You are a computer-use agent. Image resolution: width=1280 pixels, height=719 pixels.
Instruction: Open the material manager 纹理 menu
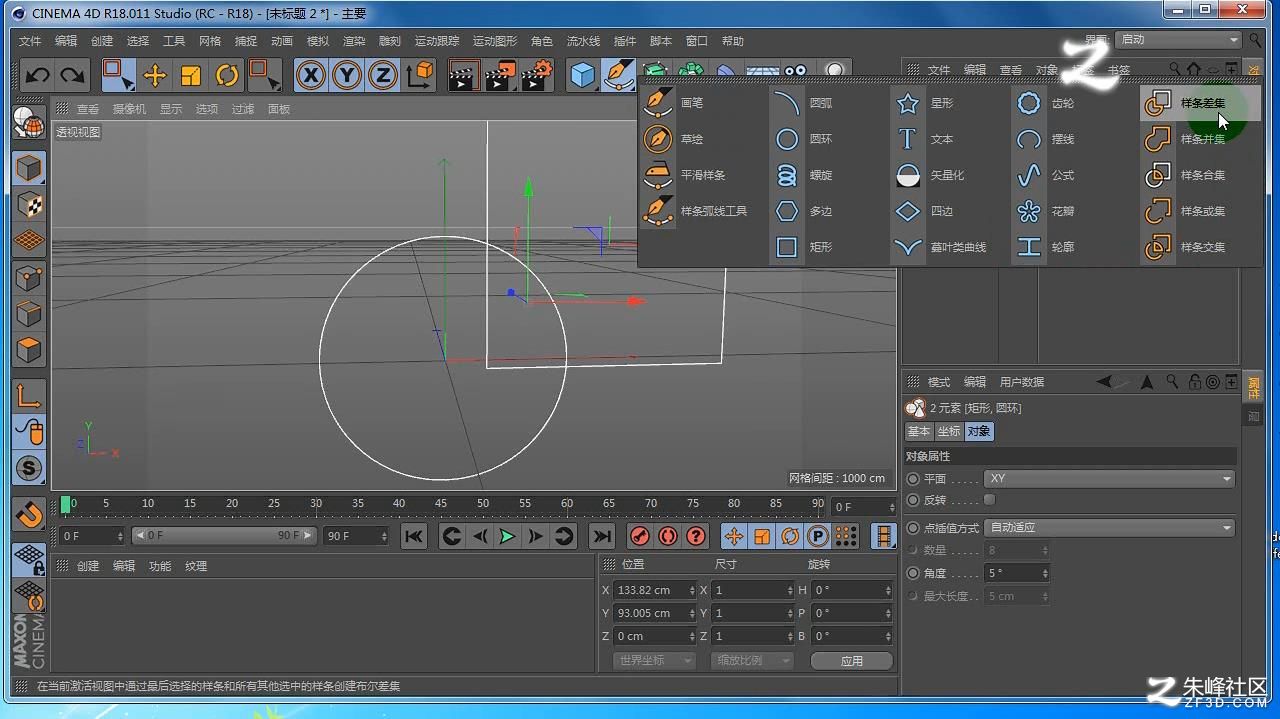tap(196, 566)
